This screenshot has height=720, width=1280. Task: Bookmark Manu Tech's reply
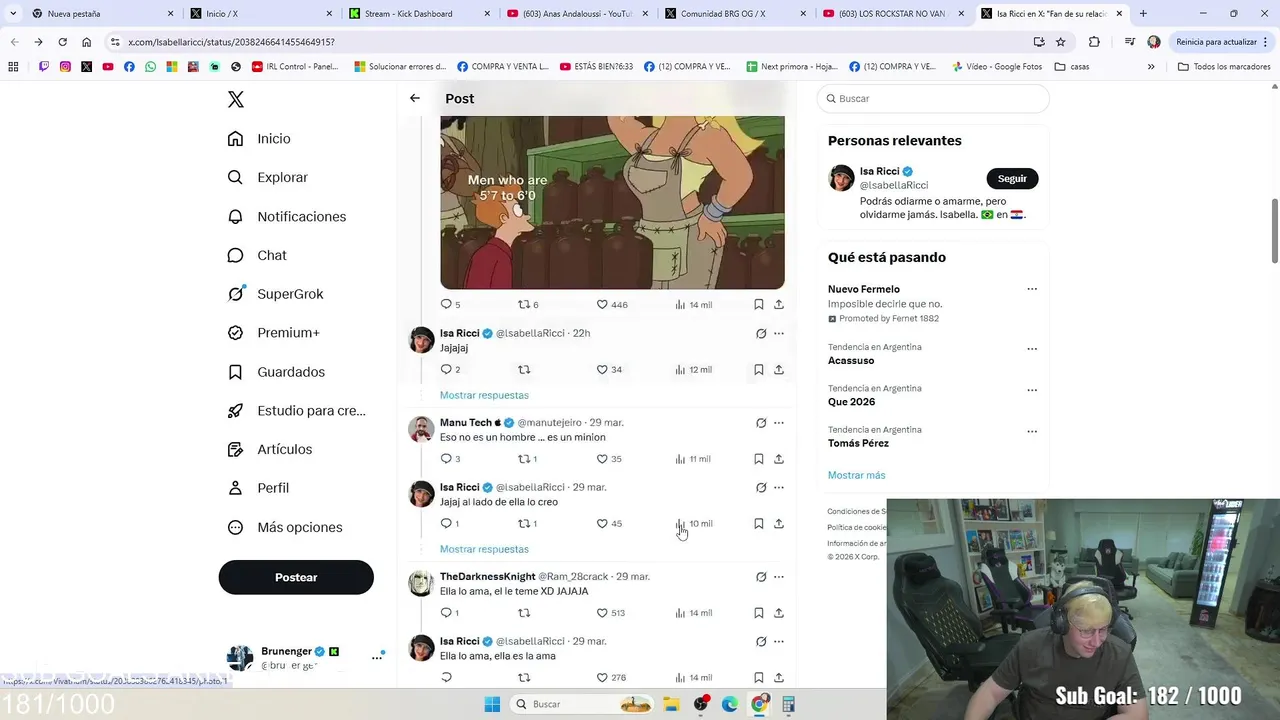[x=758, y=459]
